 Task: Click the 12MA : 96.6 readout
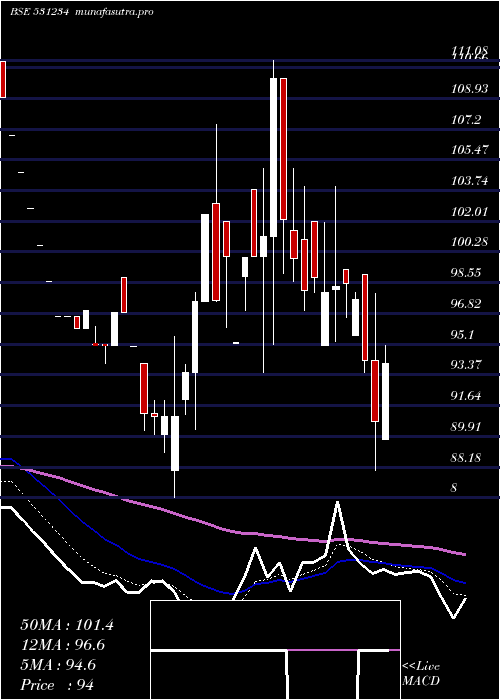click(63, 646)
